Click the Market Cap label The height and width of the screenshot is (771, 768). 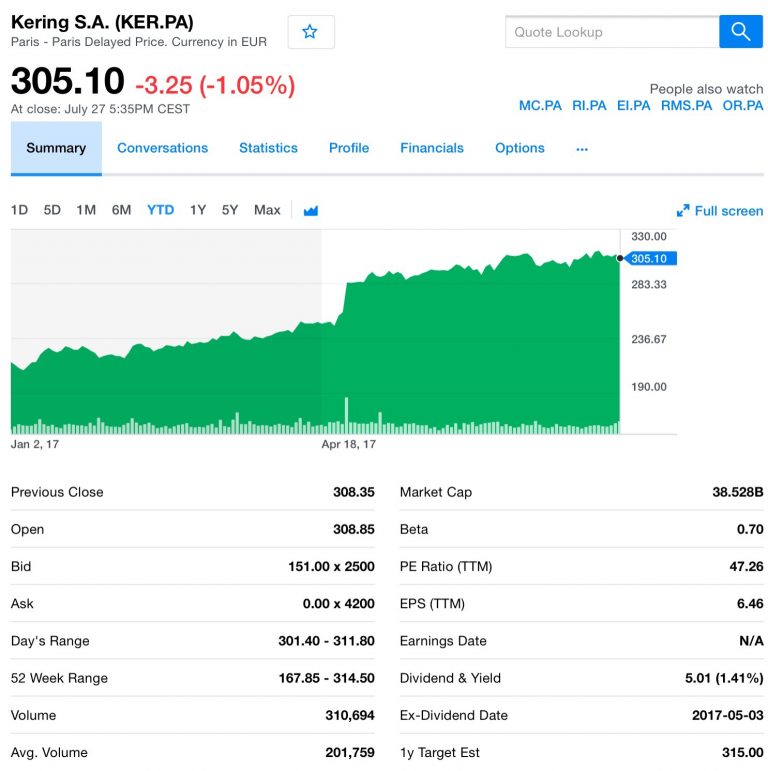(x=436, y=492)
